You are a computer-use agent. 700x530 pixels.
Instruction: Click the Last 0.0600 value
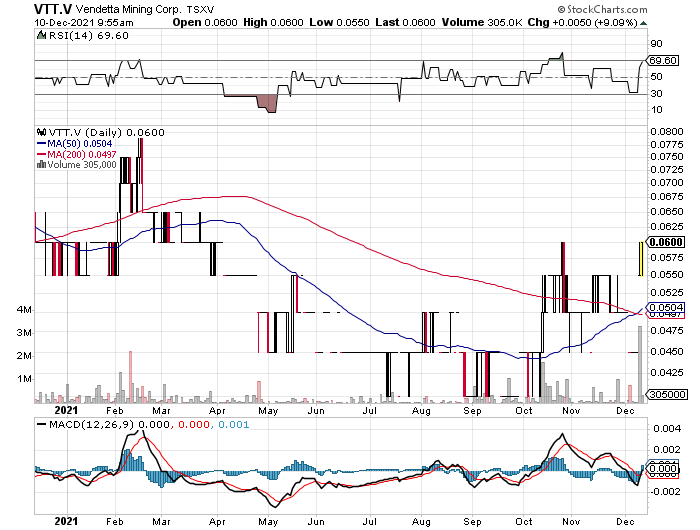point(405,22)
